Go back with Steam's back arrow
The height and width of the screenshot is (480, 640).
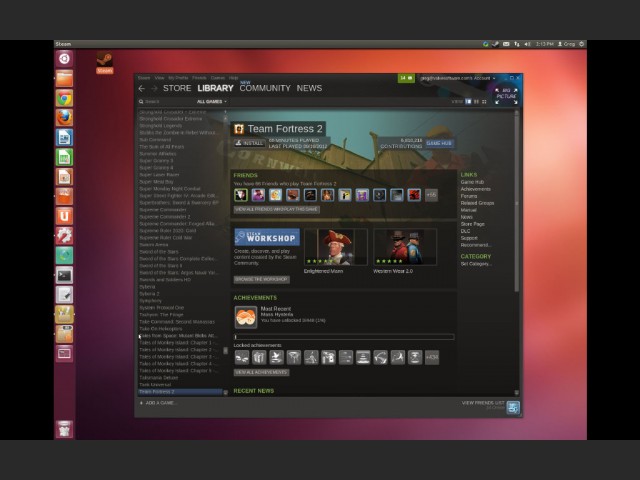click(x=142, y=88)
